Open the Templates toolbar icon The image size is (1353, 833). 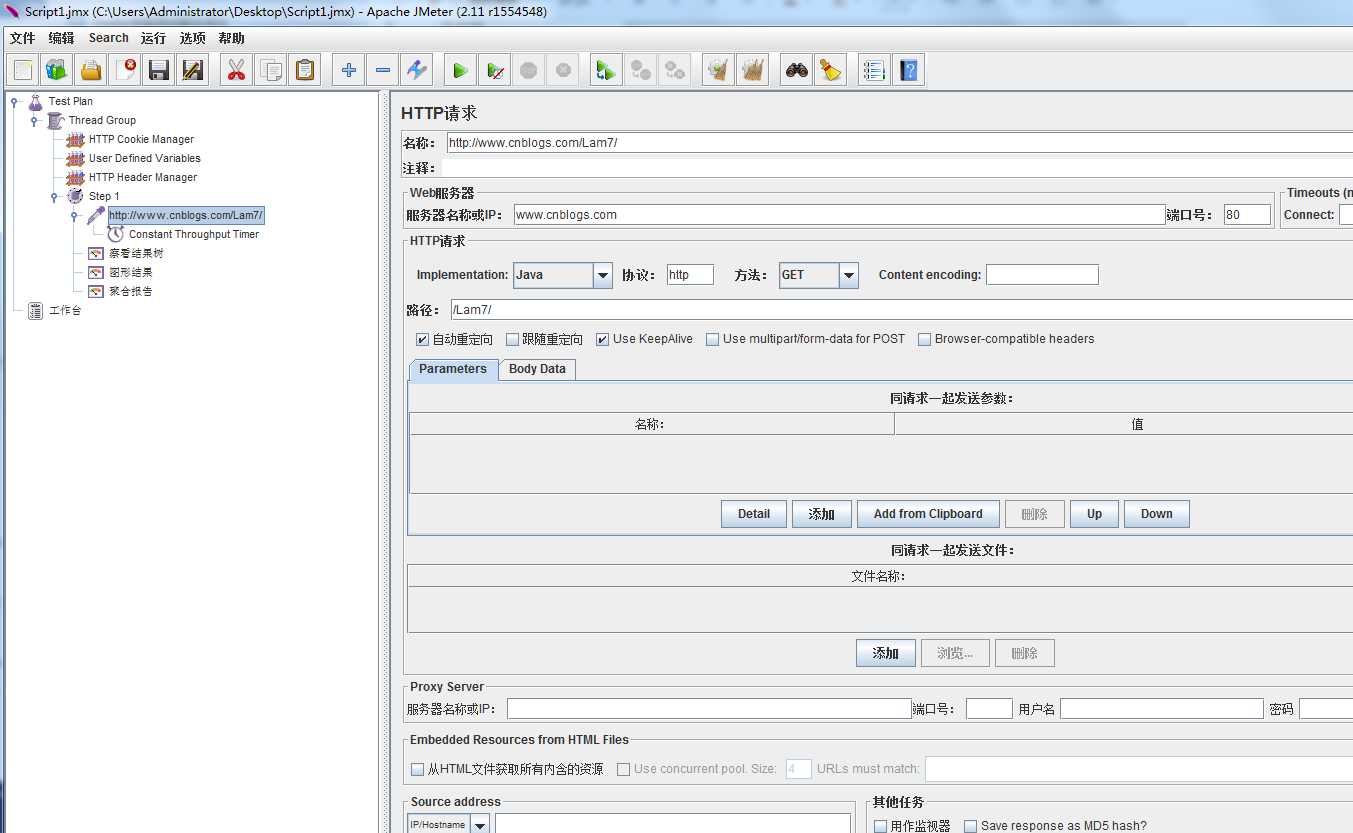click(57, 70)
